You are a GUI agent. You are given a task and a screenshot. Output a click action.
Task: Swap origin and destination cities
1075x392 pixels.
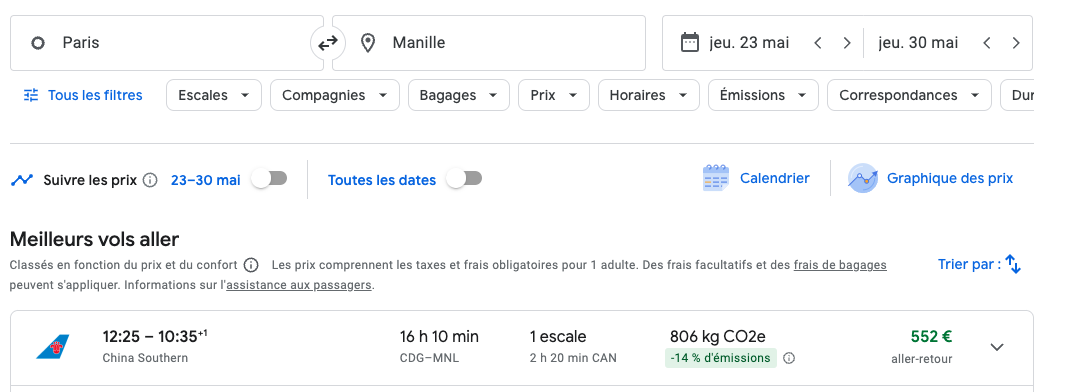click(x=328, y=43)
